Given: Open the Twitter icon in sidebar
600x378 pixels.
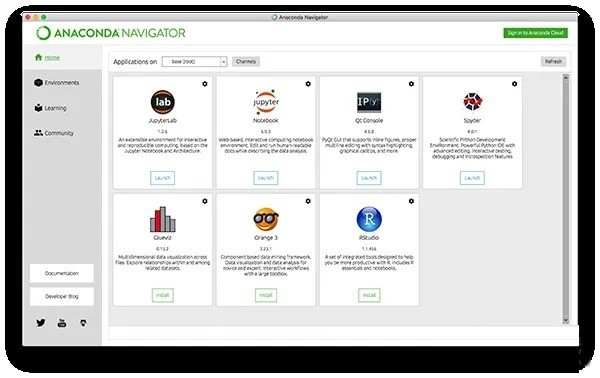Looking at the screenshot, I should pyautogui.click(x=41, y=323).
